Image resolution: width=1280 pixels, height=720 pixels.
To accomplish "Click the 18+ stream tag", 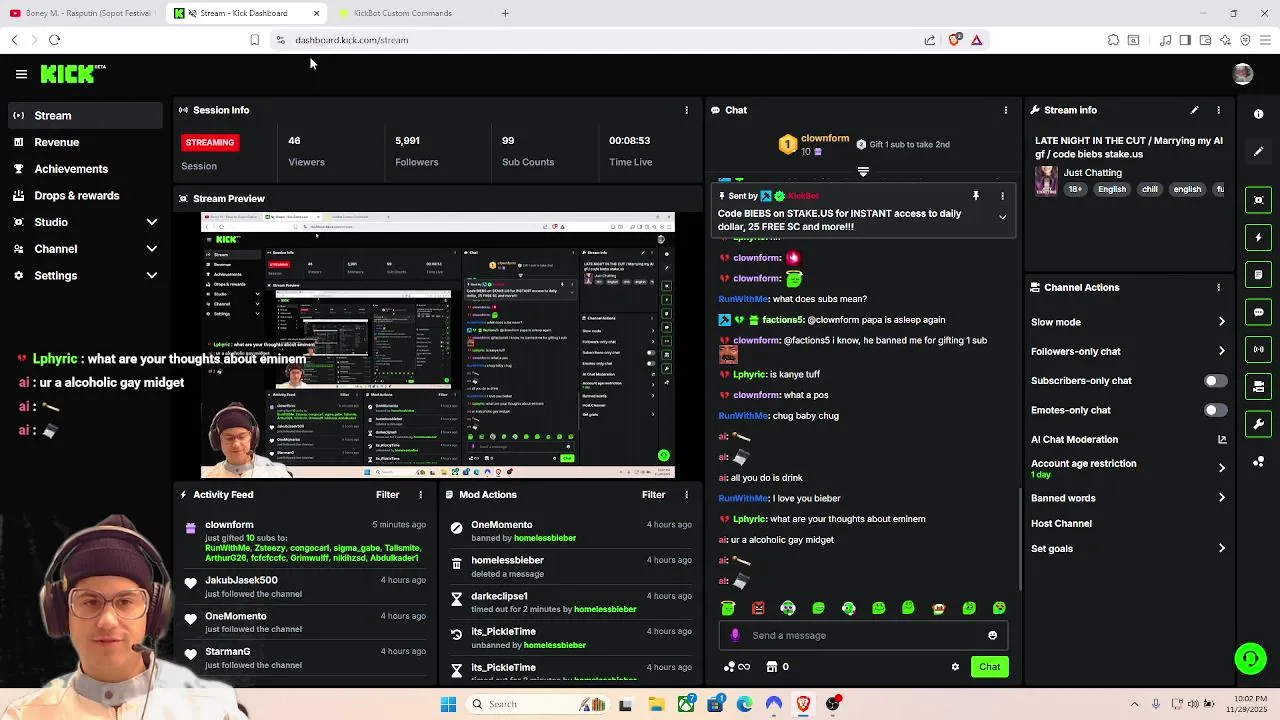I will (x=1074, y=189).
